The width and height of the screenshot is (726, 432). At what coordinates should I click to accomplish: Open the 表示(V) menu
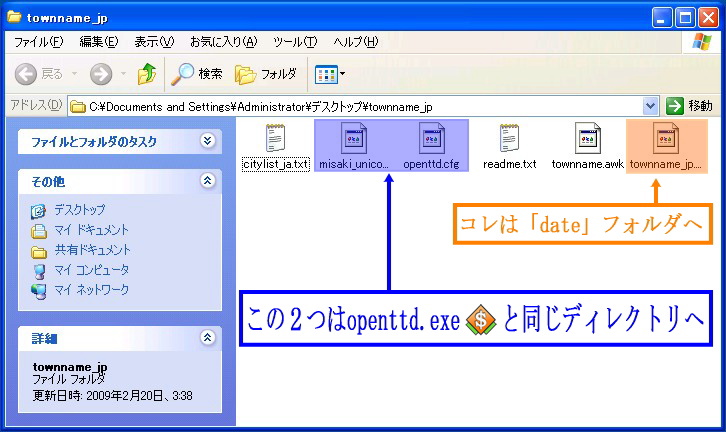[154, 42]
